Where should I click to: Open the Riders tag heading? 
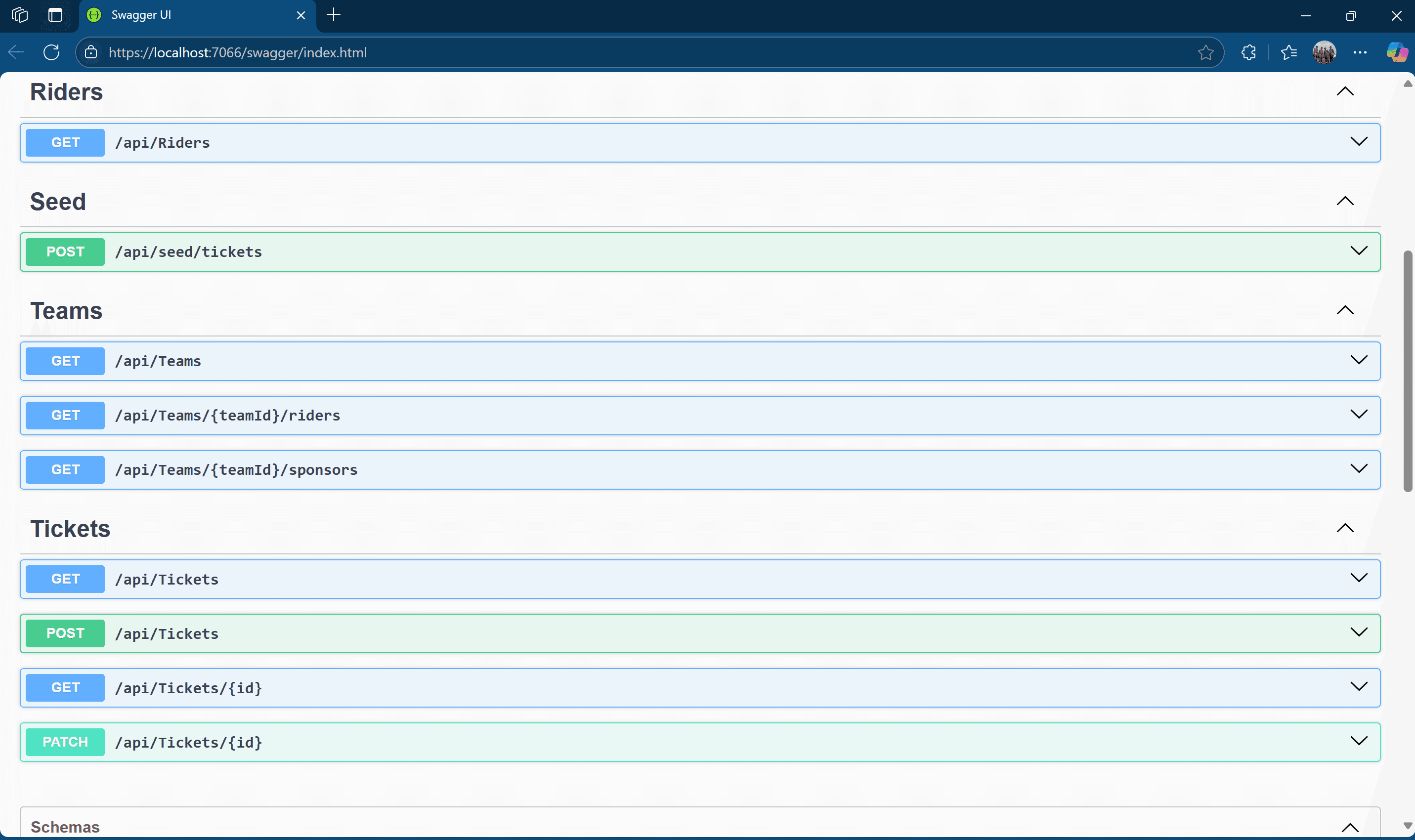(66, 92)
